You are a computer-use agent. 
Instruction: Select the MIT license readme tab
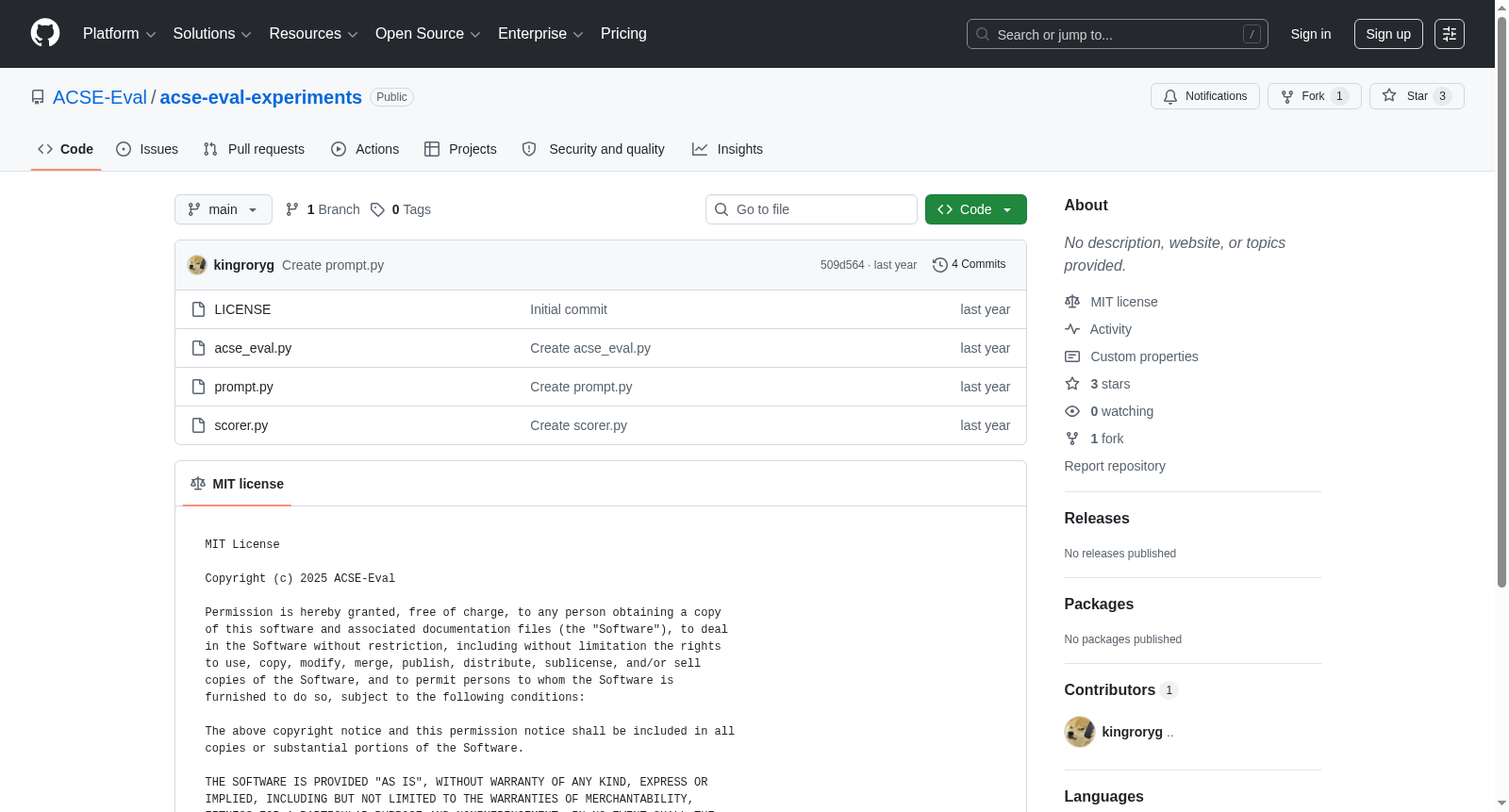[x=237, y=484]
